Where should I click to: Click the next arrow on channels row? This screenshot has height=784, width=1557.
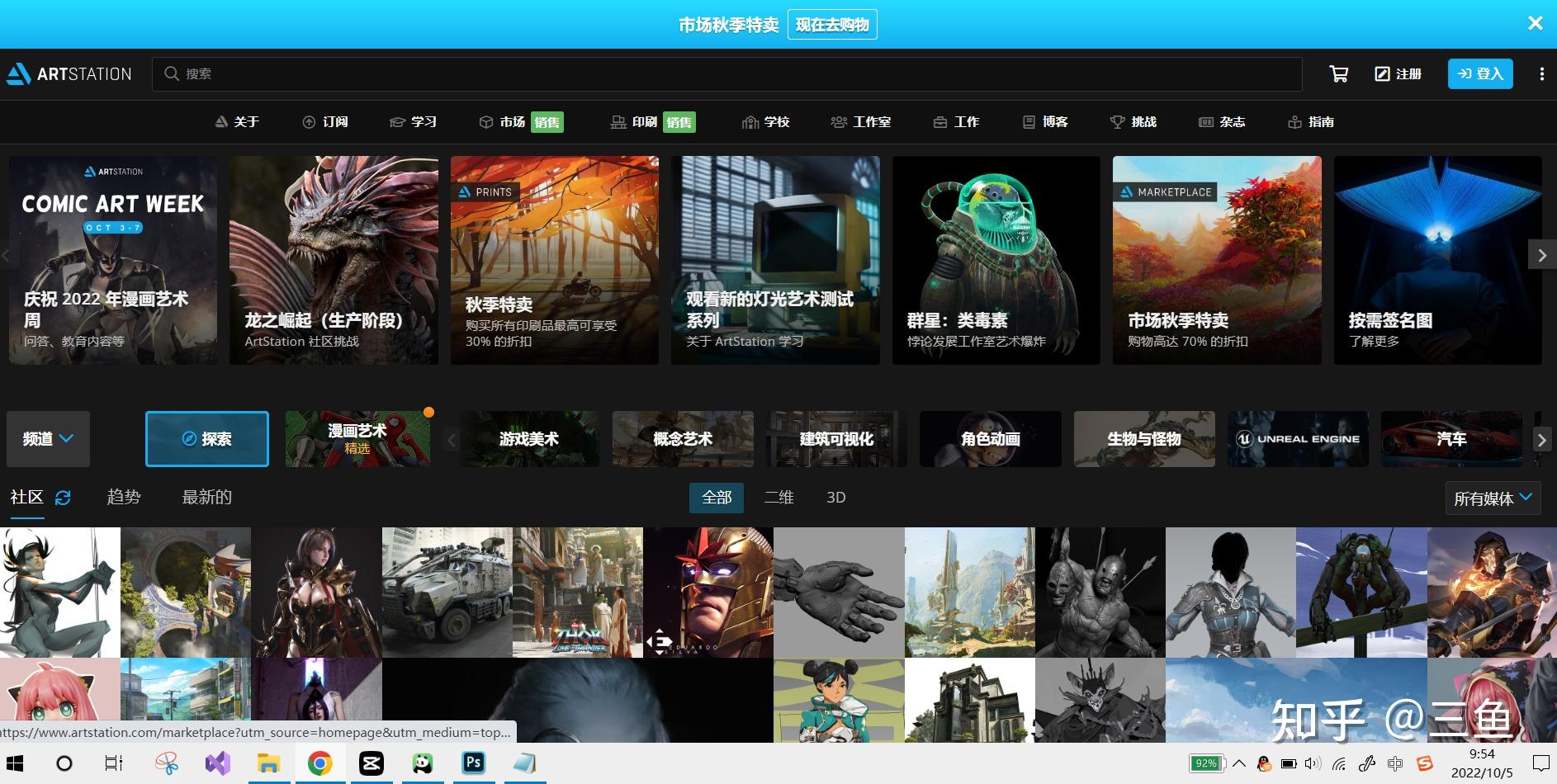point(1541,439)
